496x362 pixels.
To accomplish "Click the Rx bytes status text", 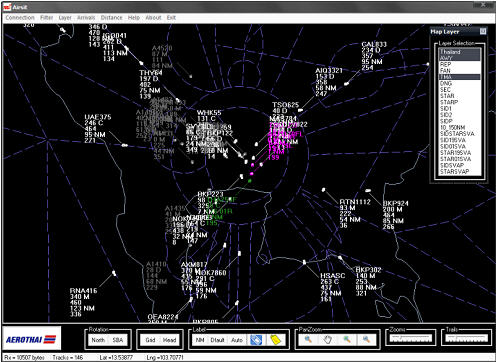I will tap(24, 357).
